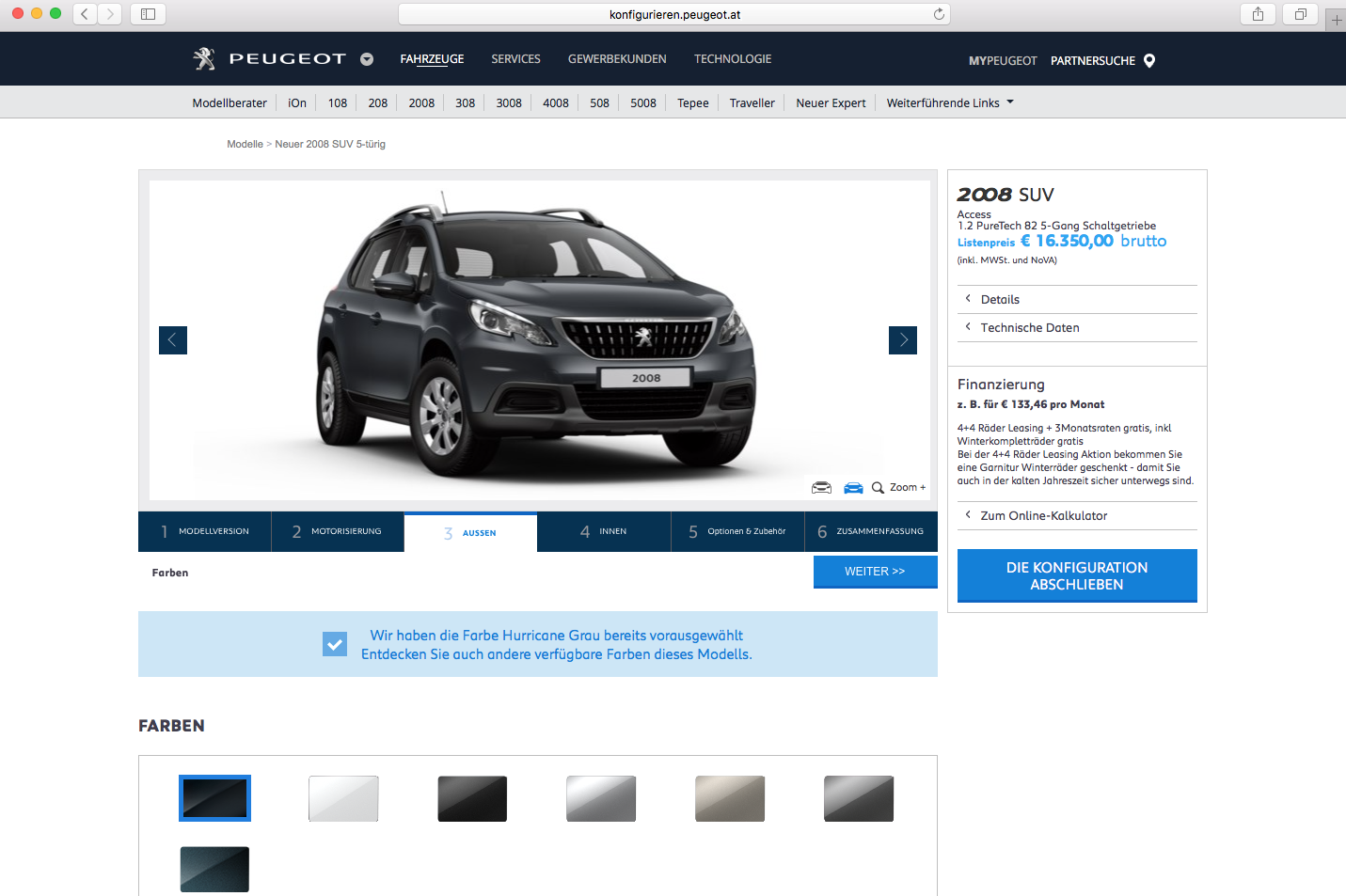The height and width of the screenshot is (896, 1346).
Task: Open Zum Online-Kalkulator link
Action: [1077, 516]
